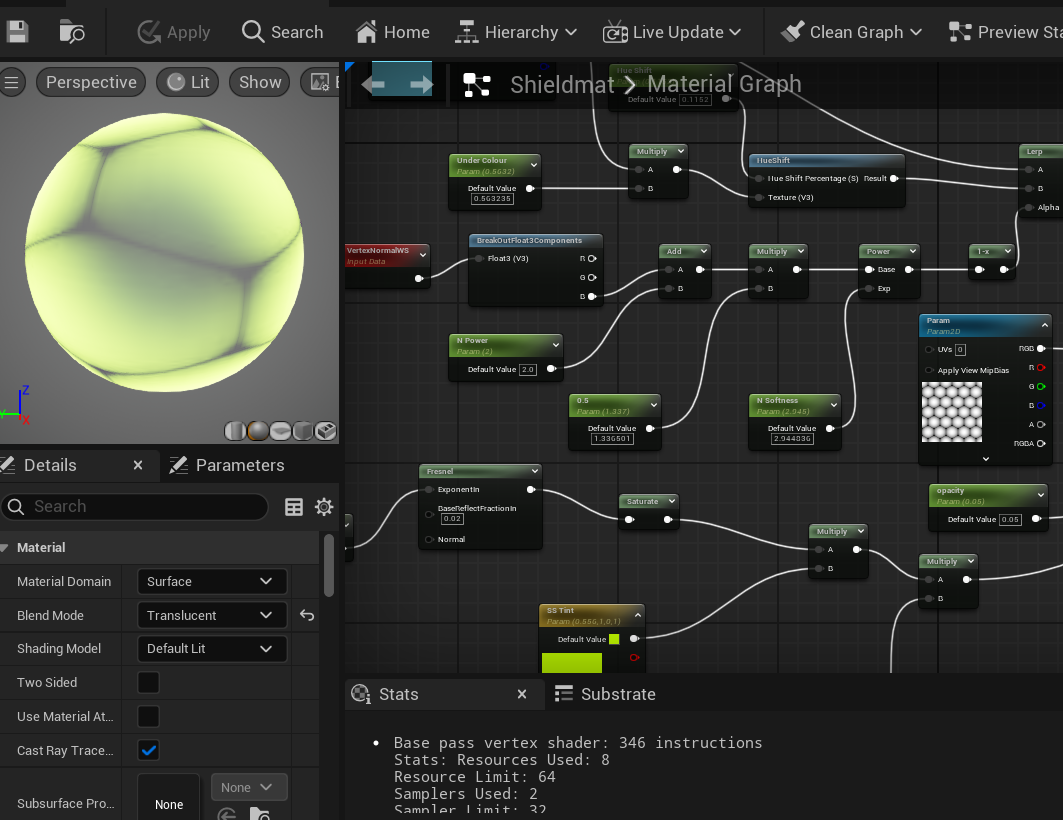Click SS Tint default value color swatch
The image size is (1063, 820).
tap(614, 639)
